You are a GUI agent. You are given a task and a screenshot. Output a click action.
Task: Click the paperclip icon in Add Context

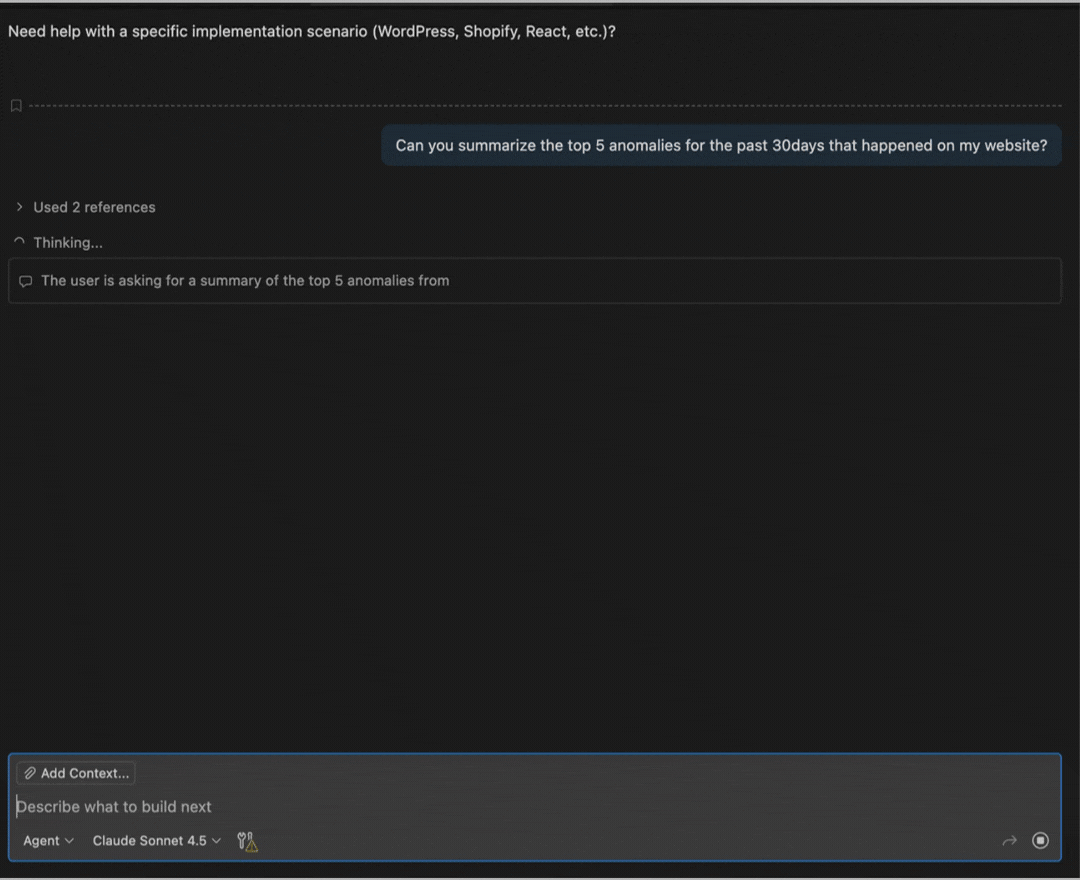tap(30, 773)
